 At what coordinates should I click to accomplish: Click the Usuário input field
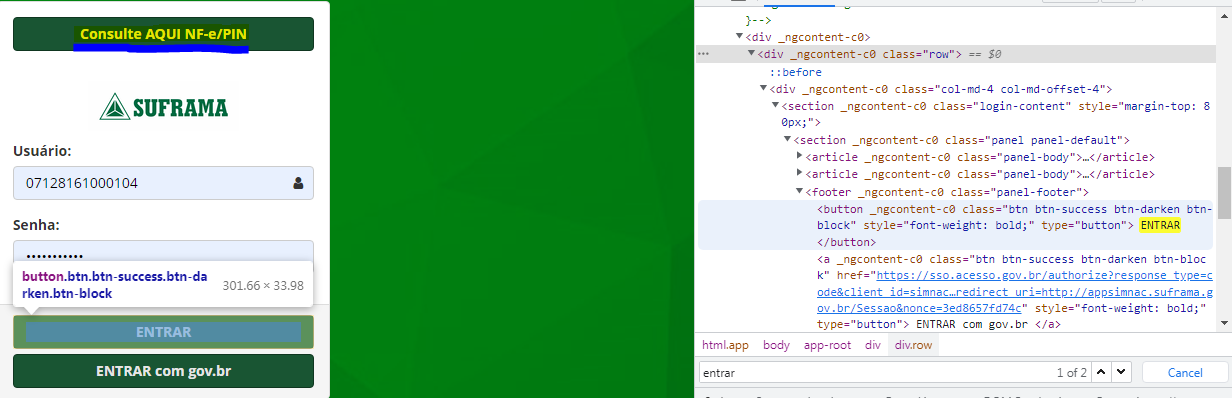tap(163, 183)
